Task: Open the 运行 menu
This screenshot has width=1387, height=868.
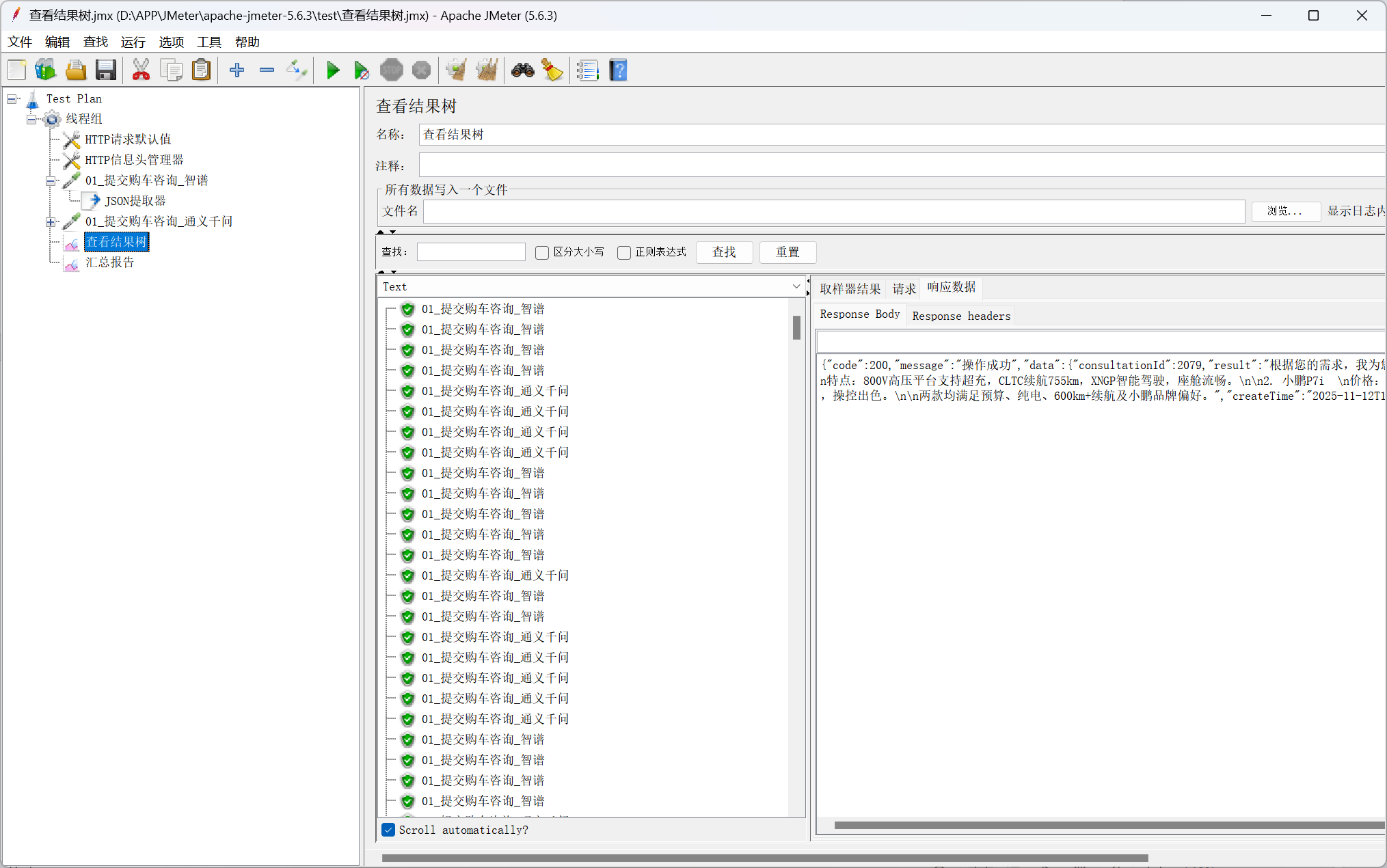Action: (x=133, y=42)
